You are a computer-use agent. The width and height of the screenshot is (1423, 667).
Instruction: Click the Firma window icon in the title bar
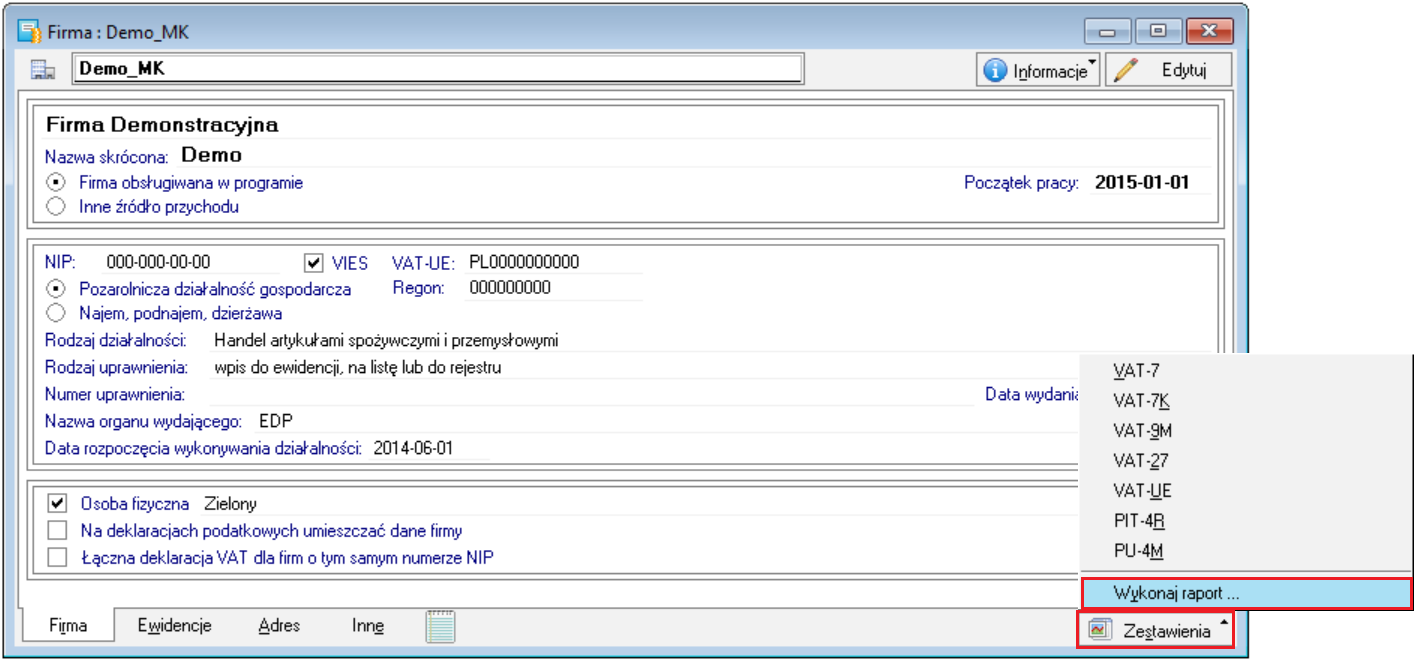[30, 31]
